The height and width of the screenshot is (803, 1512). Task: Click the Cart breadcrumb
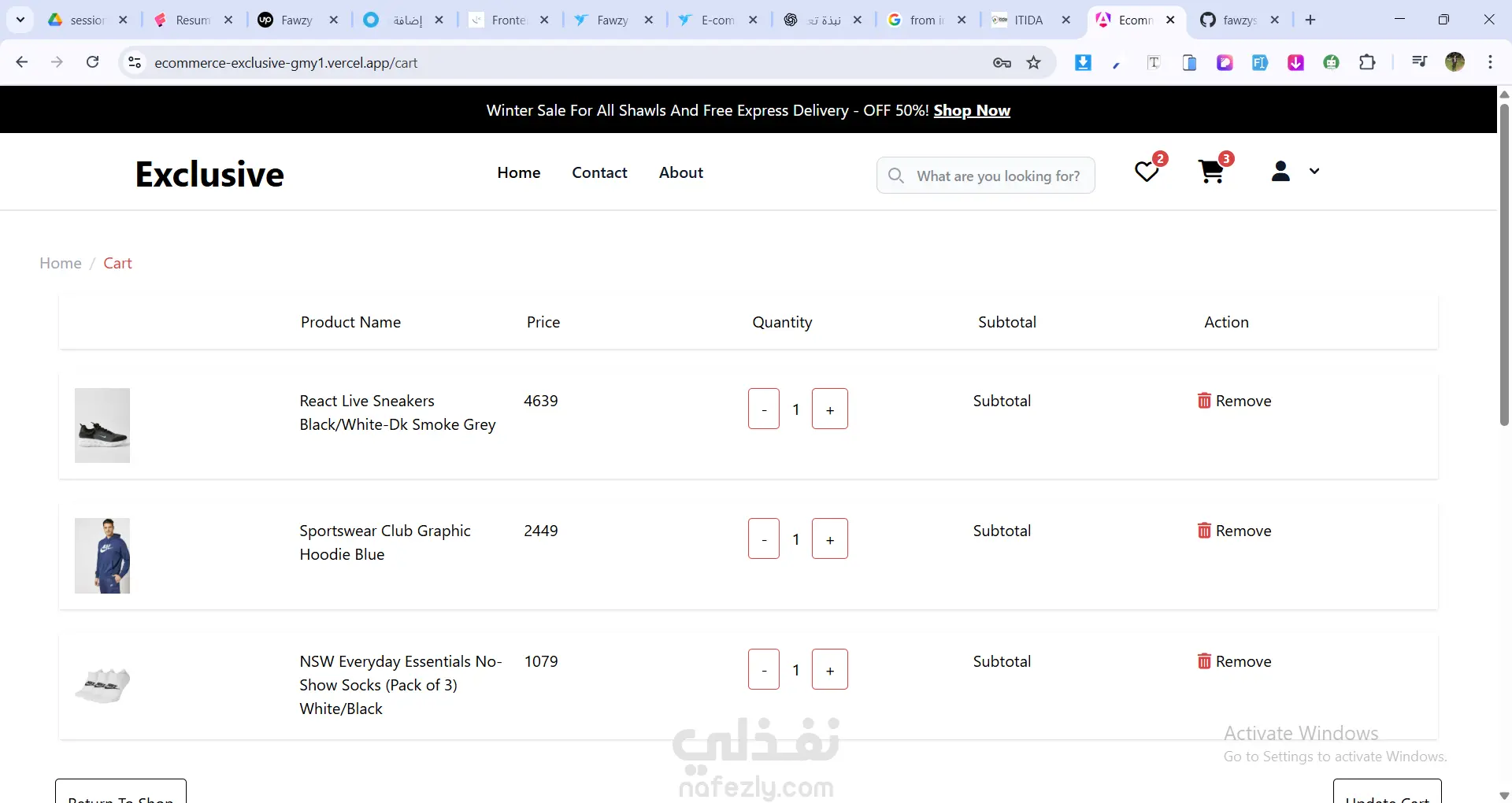(117, 263)
